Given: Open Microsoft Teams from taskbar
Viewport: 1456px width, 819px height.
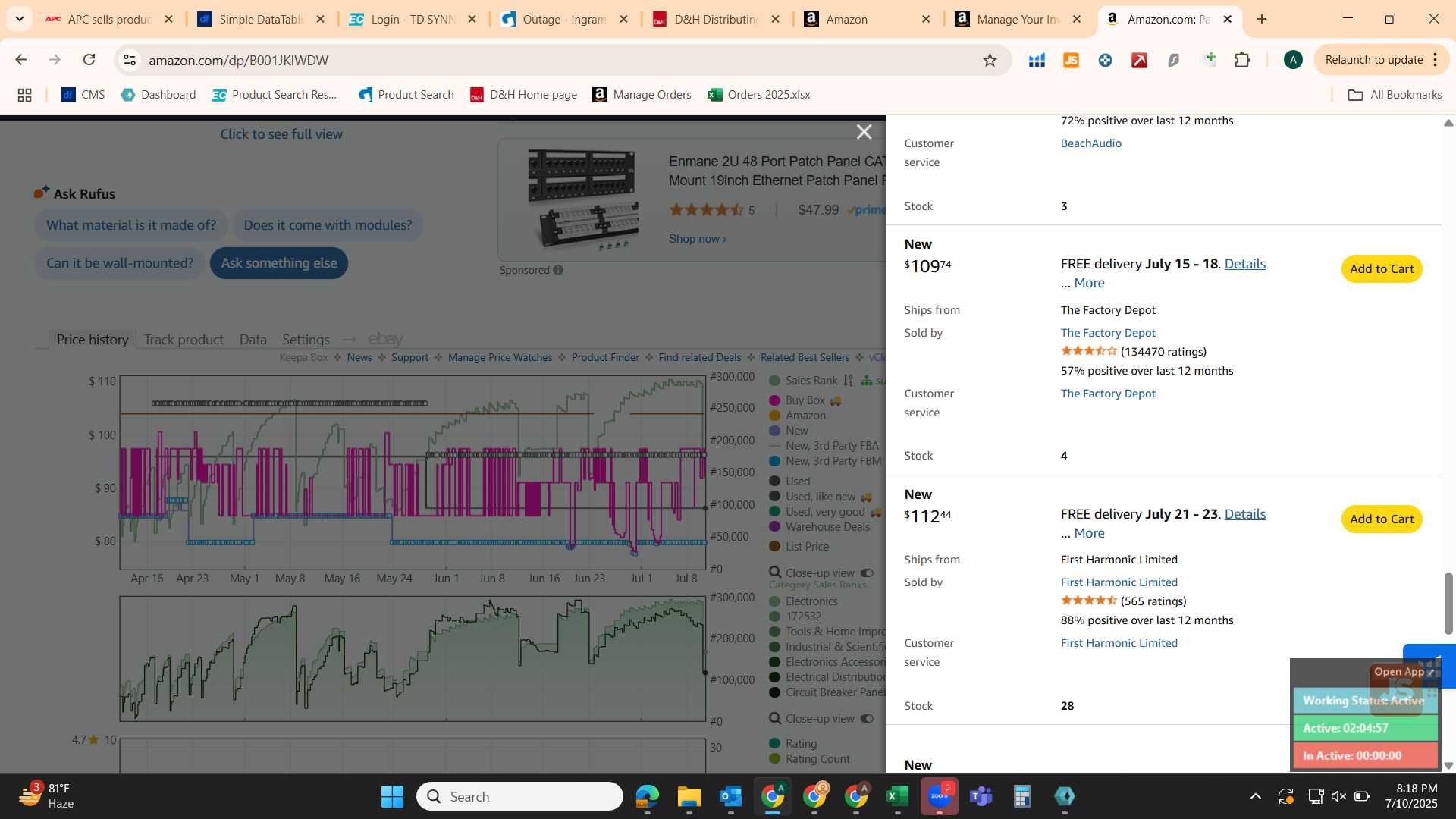Looking at the screenshot, I should point(981,796).
